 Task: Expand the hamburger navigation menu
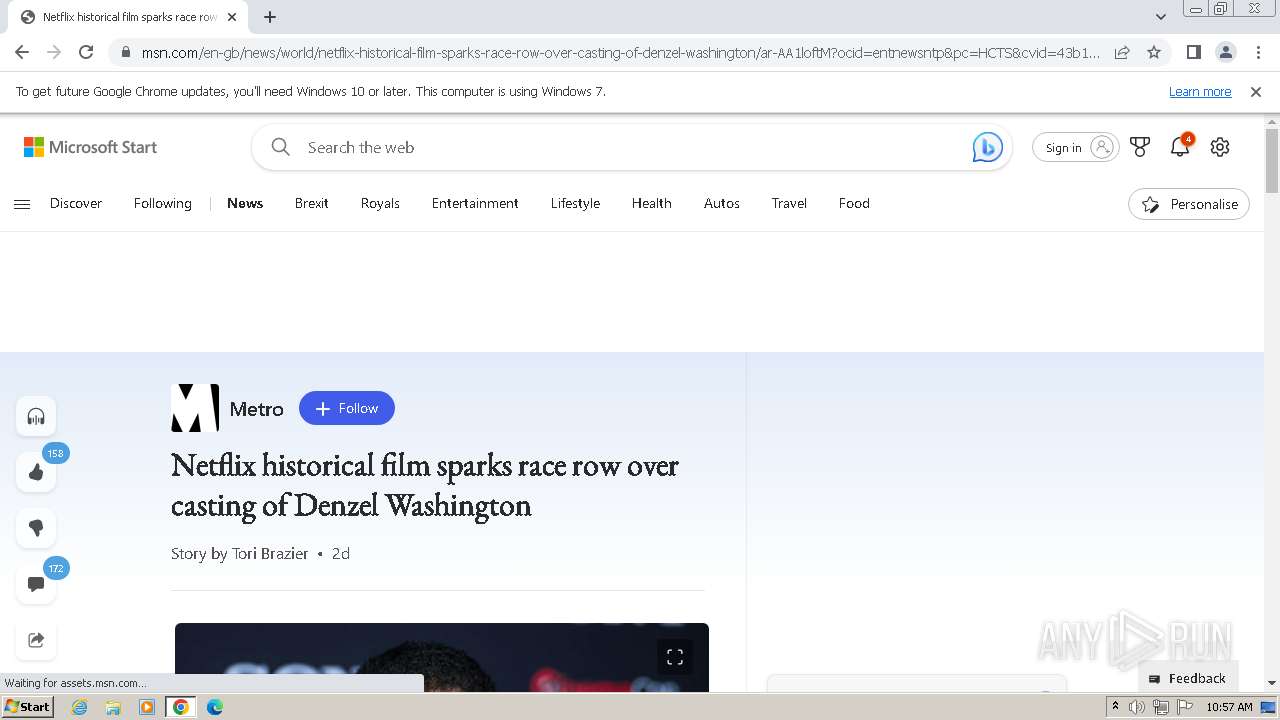[22, 204]
